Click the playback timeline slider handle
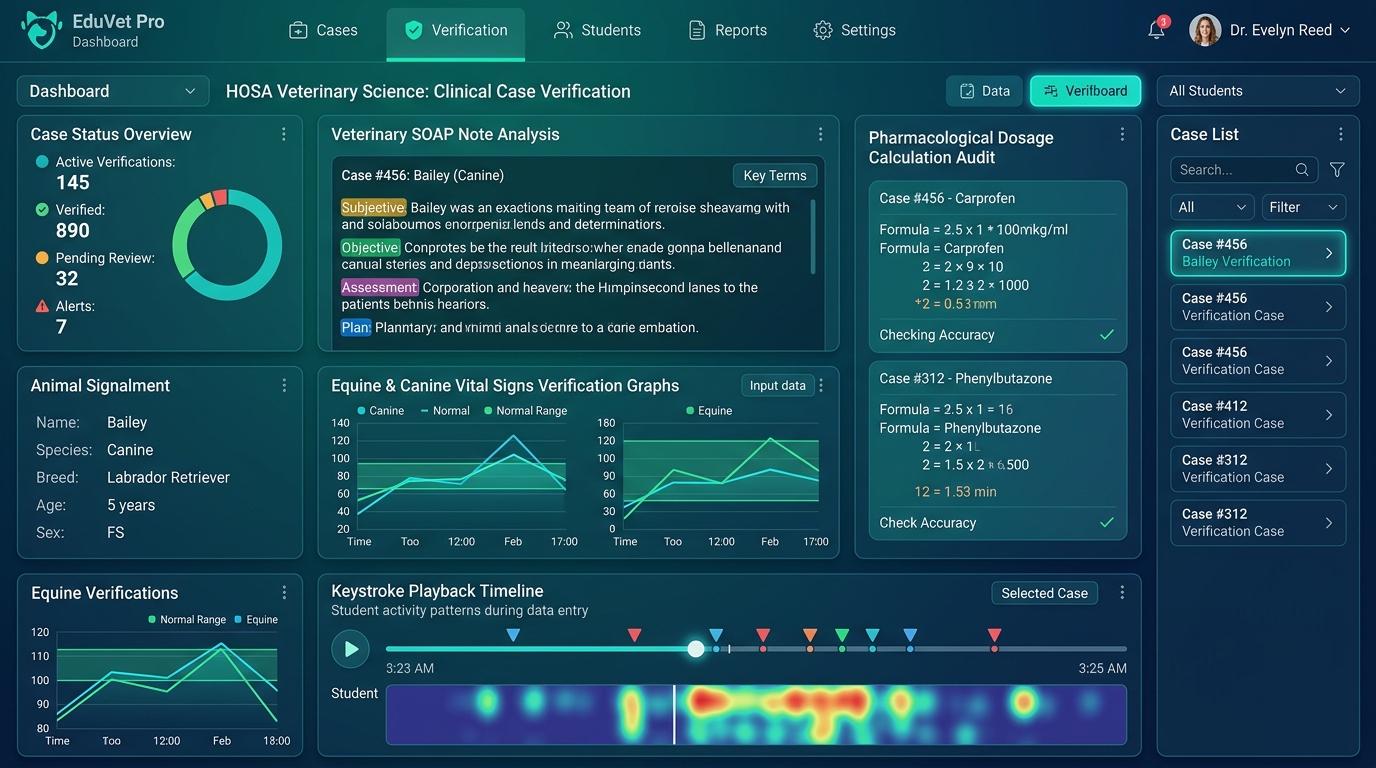Image resolution: width=1376 pixels, height=768 pixels. [x=696, y=649]
